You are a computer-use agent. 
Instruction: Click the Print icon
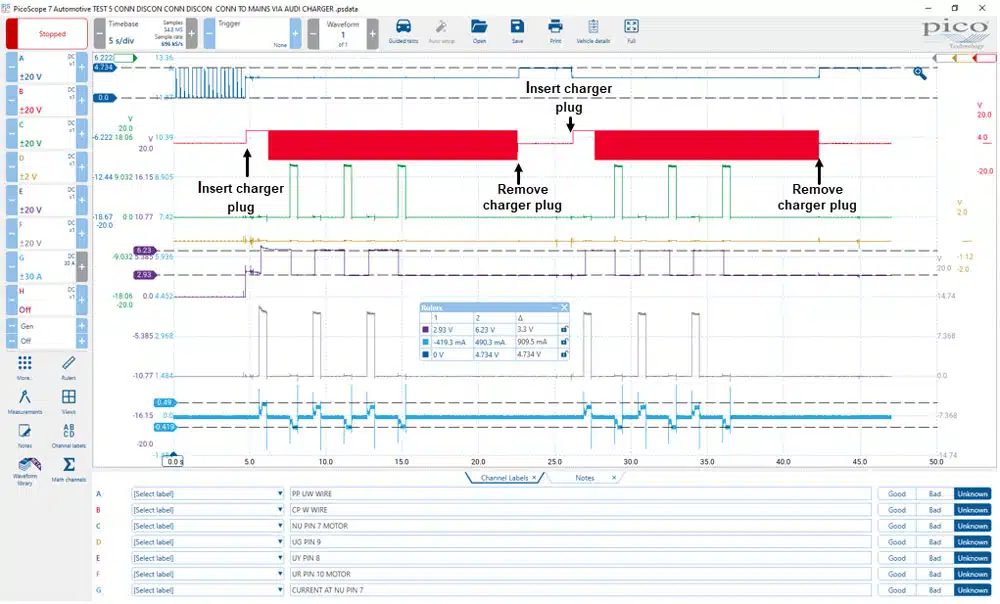(555, 27)
